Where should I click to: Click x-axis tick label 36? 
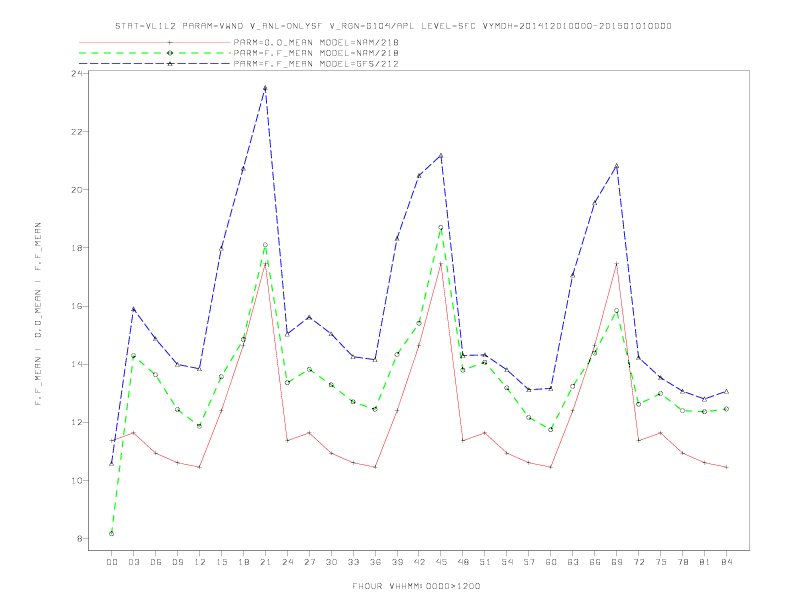375,562
